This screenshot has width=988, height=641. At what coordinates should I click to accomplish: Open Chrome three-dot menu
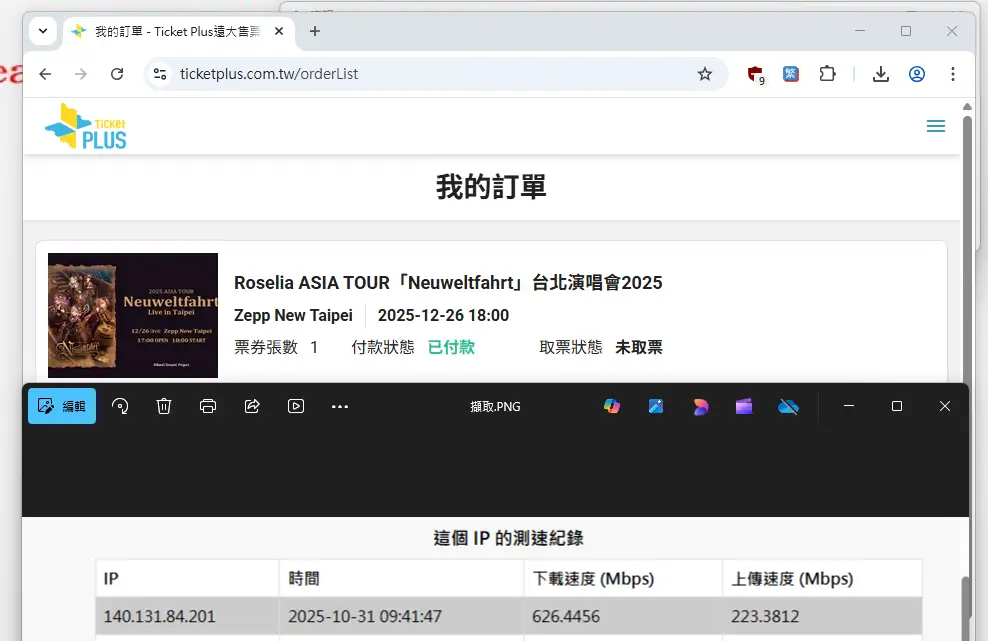point(953,74)
